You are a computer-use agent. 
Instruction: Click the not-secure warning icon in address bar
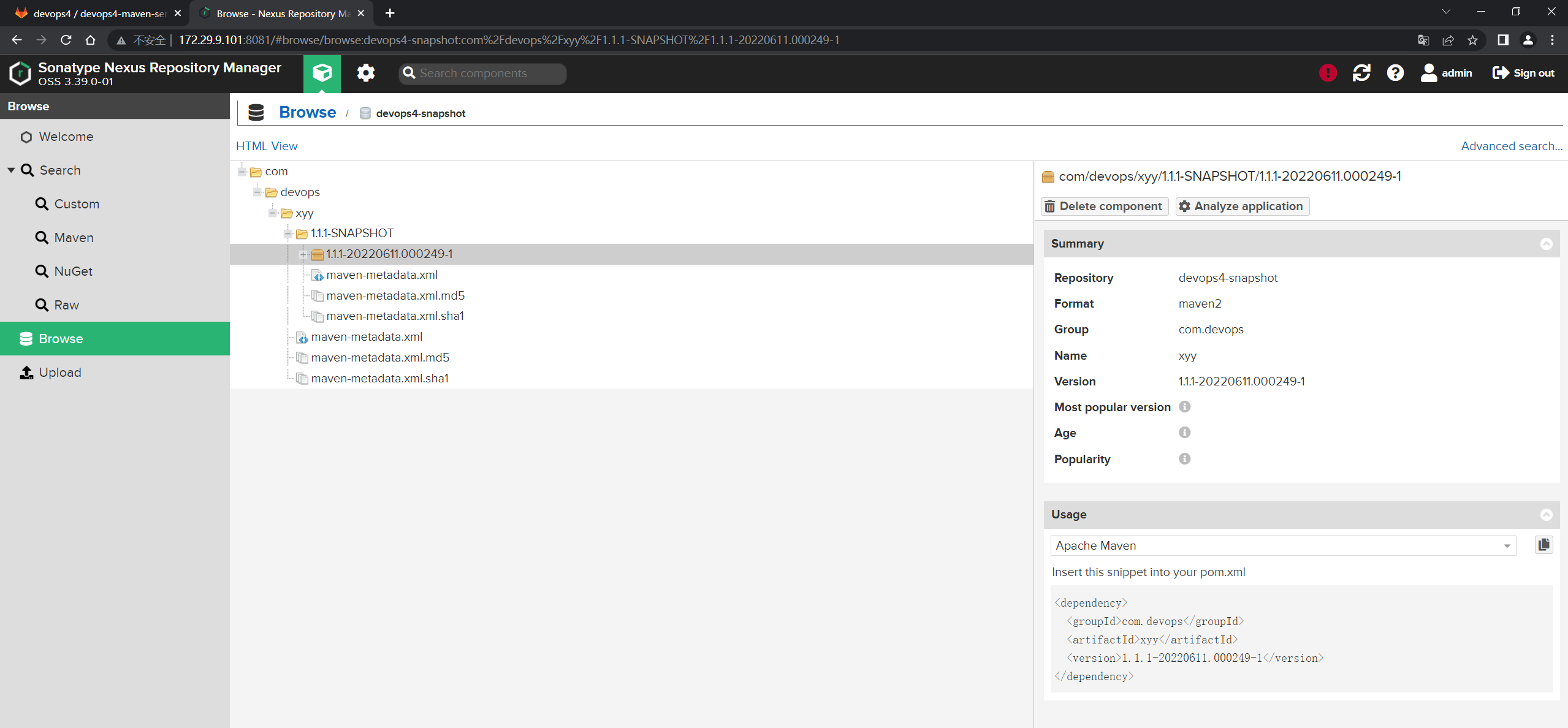pos(121,40)
